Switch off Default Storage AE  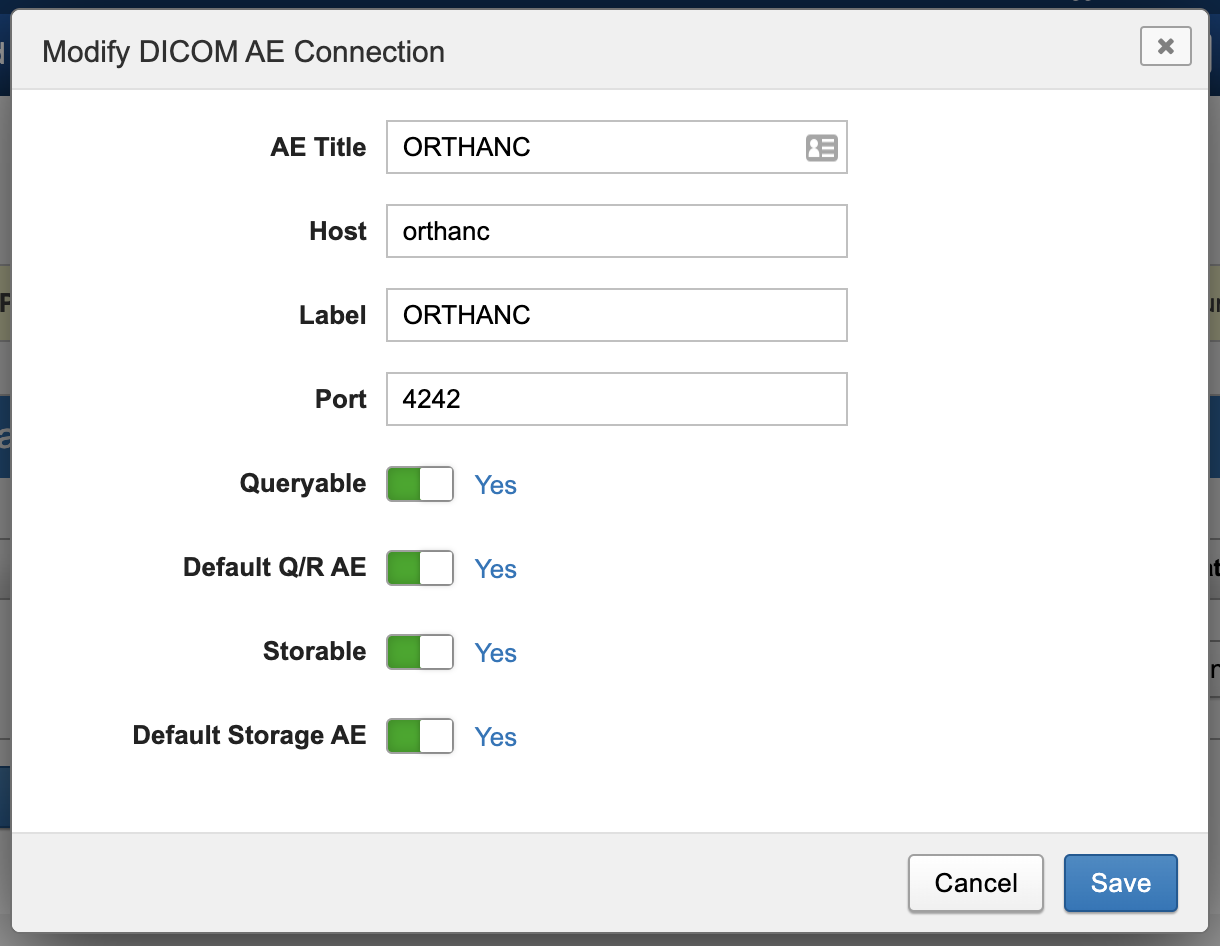coord(420,736)
